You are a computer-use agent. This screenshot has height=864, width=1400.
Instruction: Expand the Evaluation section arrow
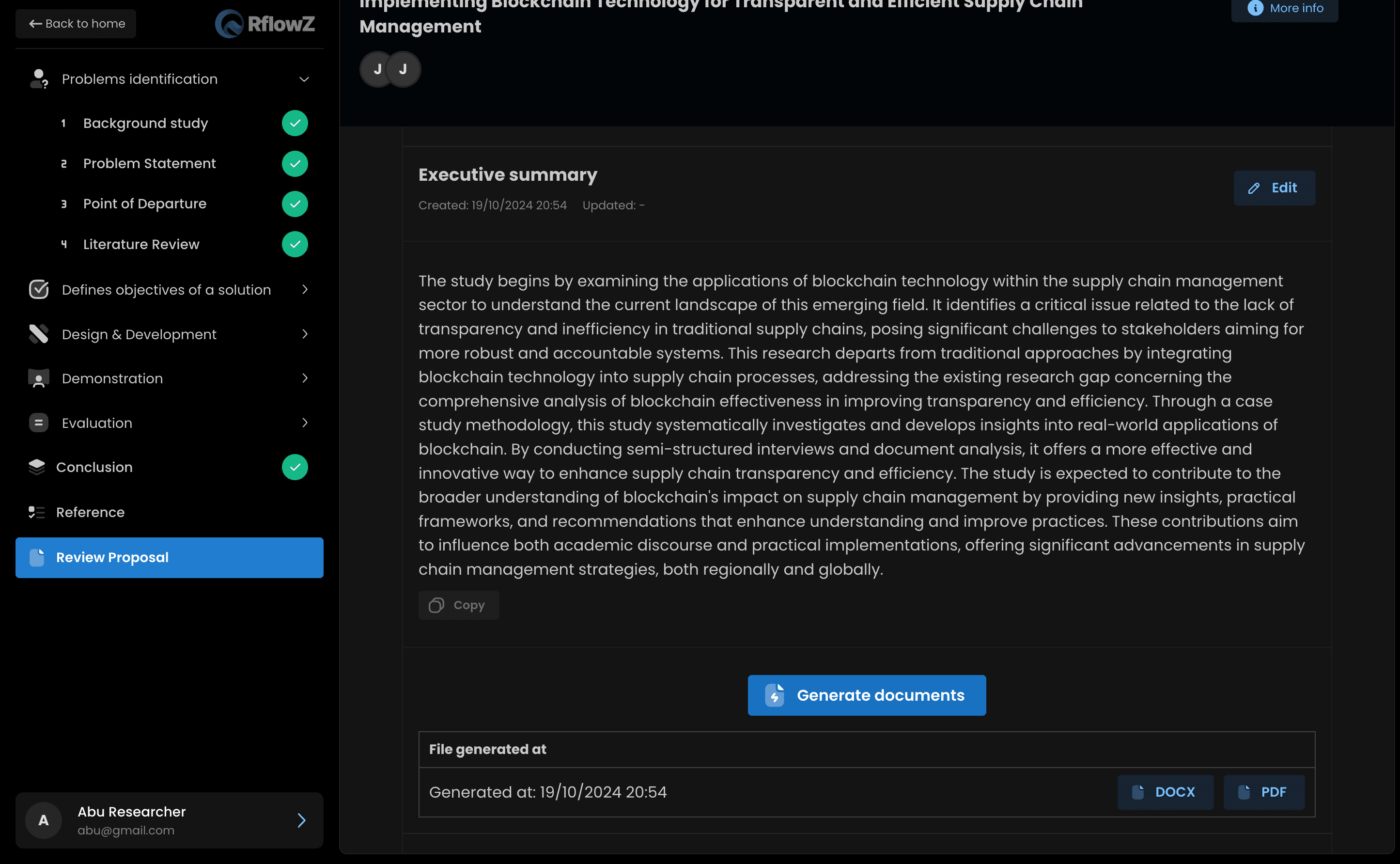click(304, 423)
